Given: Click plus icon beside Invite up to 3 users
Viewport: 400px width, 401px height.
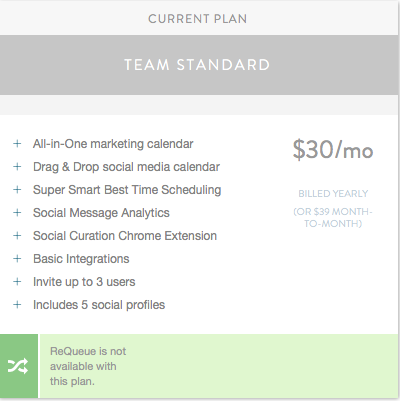Looking at the screenshot, I should point(17,282).
